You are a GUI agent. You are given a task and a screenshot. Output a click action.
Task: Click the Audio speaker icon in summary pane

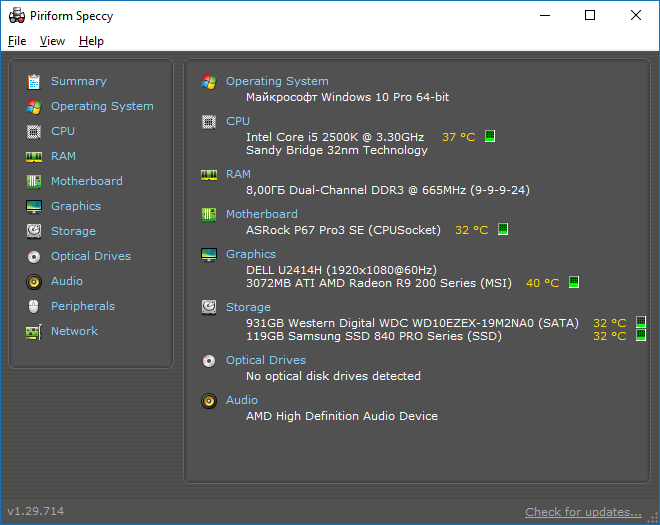click(x=209, y=401)
